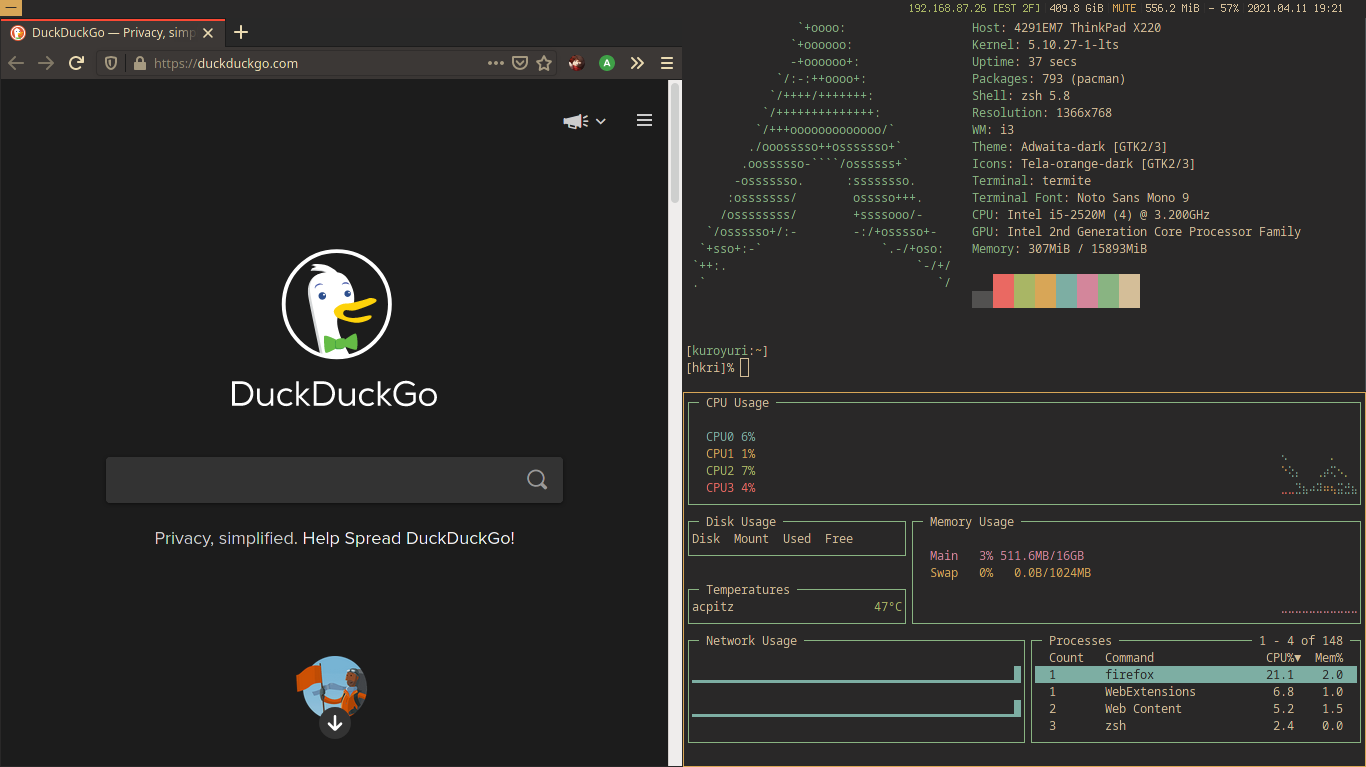Click the Mem% column header
The image size is (1366, 767).
pyautogui.click(x=1328, y=658)
